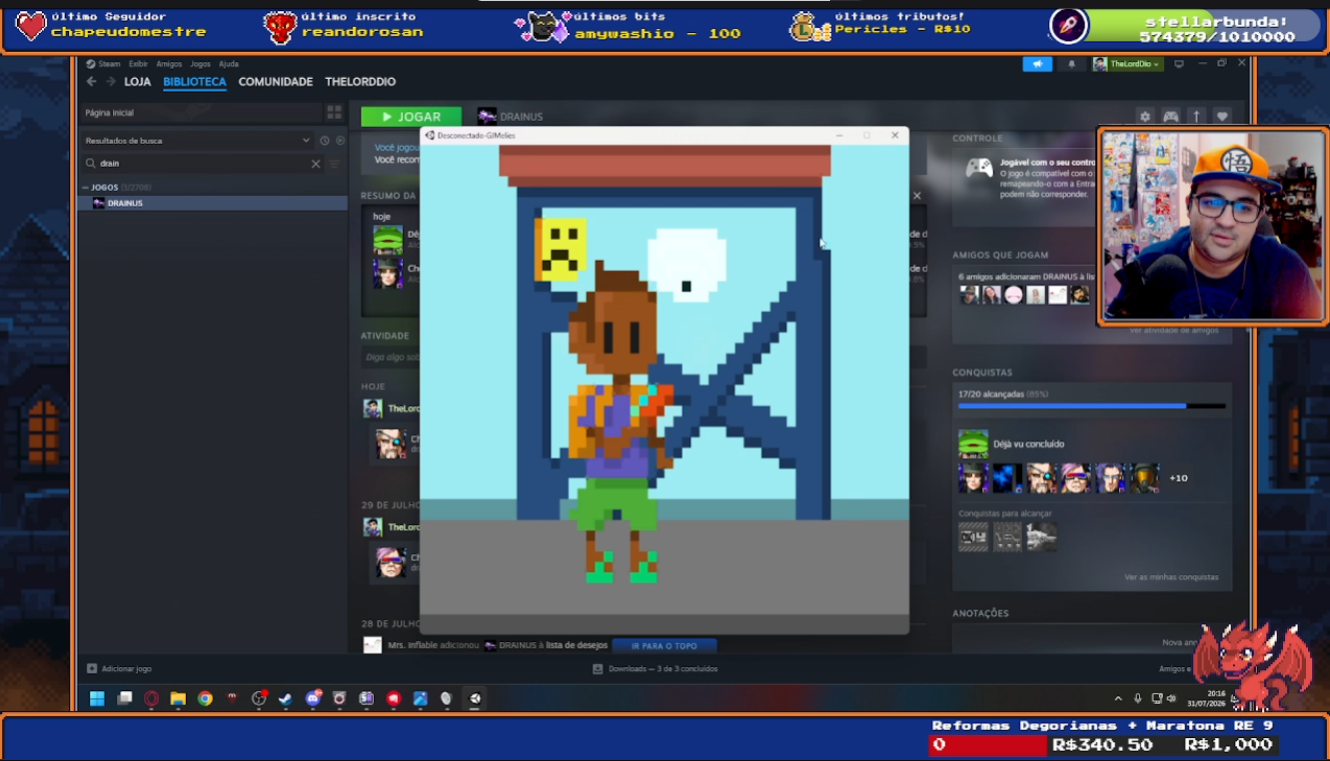Open the Ajuda menu
This screenshot has height=761, width=1330.
(x=228, y=64)
